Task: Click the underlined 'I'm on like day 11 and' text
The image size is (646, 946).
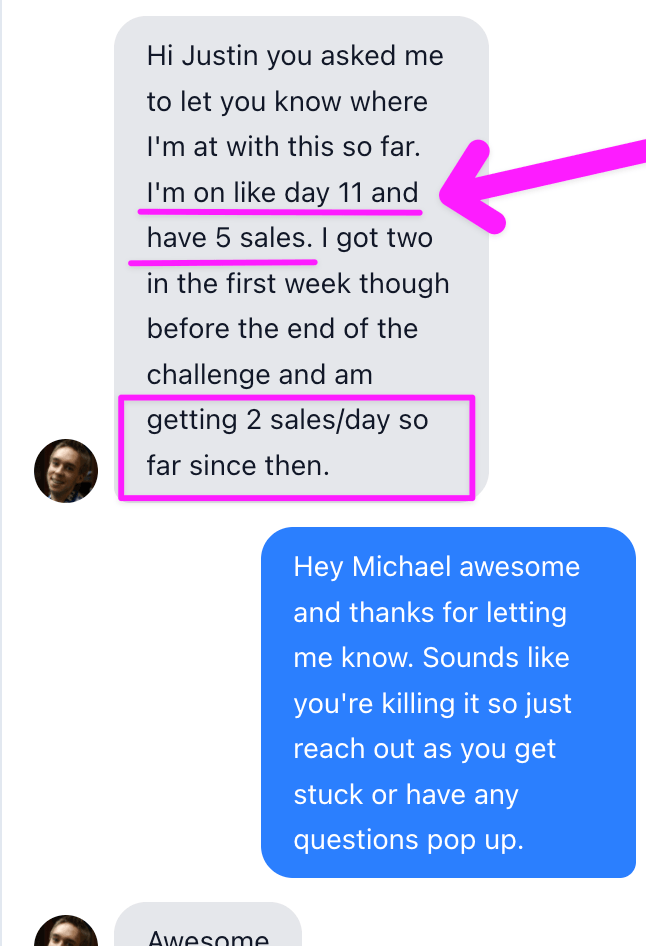Action: 282,192
